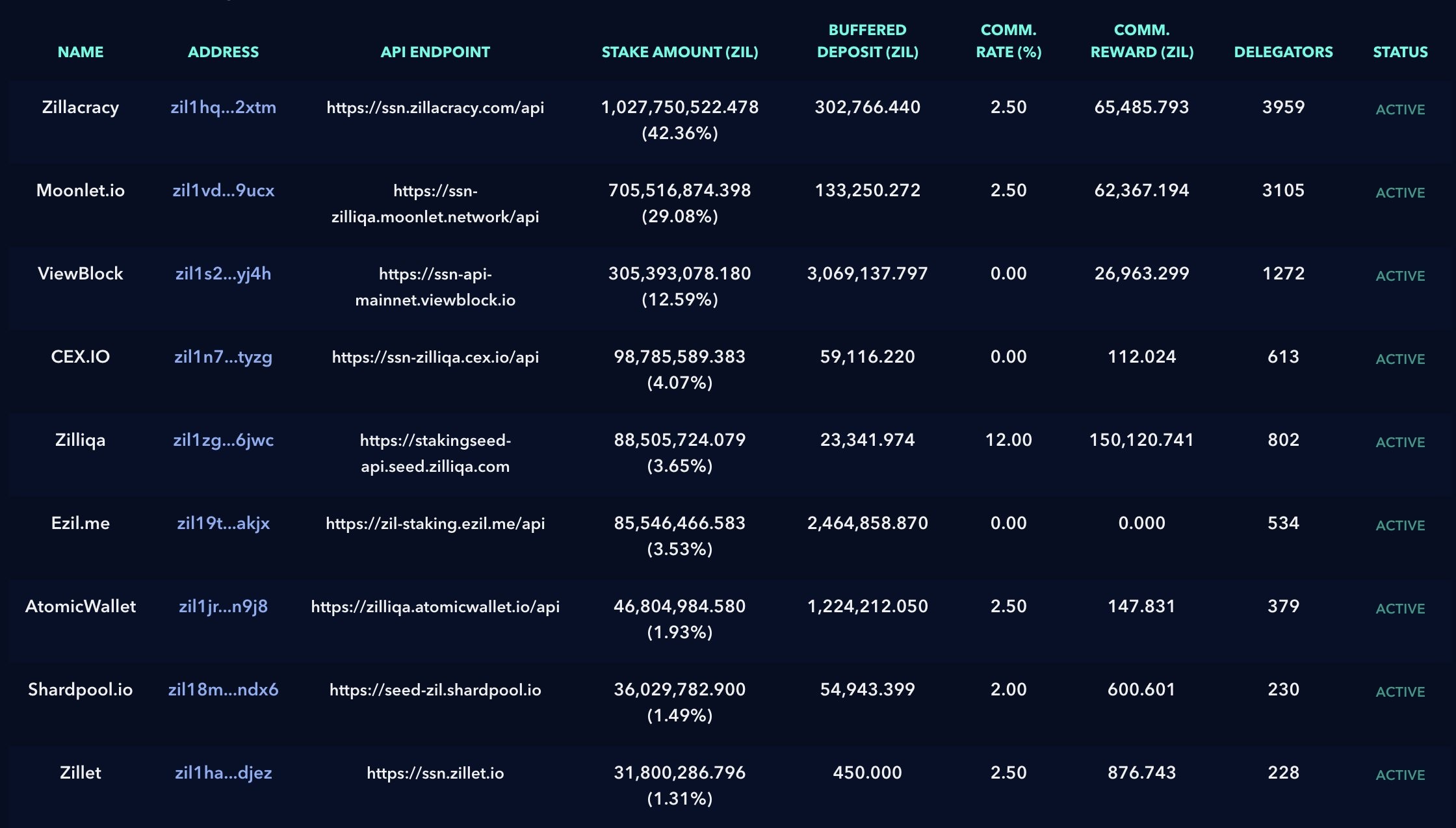
Task: Select the Zillacracy name cell
Action: click(81, 107)
